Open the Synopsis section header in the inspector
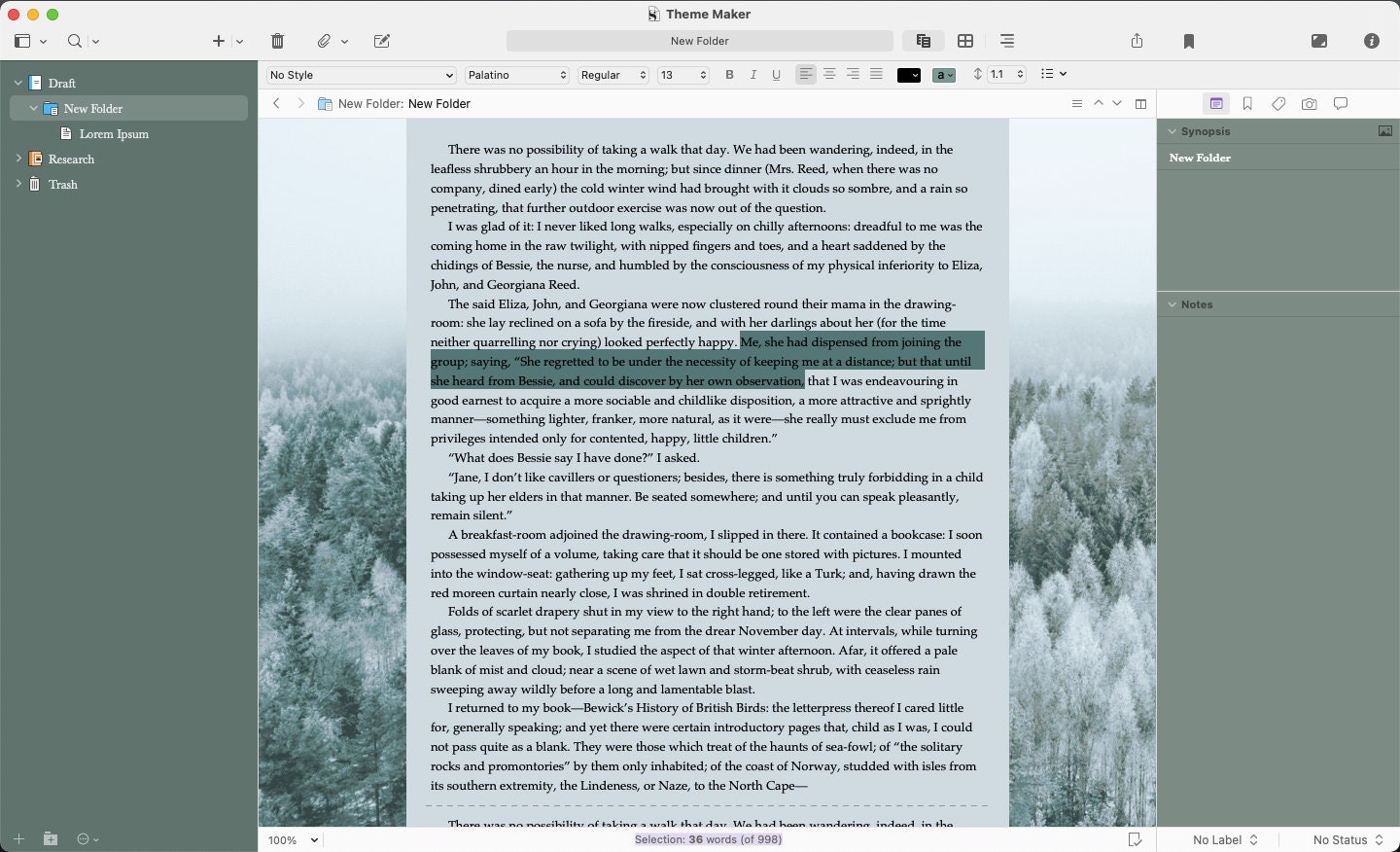1400x852 pixels. (x=1206, y=131)
